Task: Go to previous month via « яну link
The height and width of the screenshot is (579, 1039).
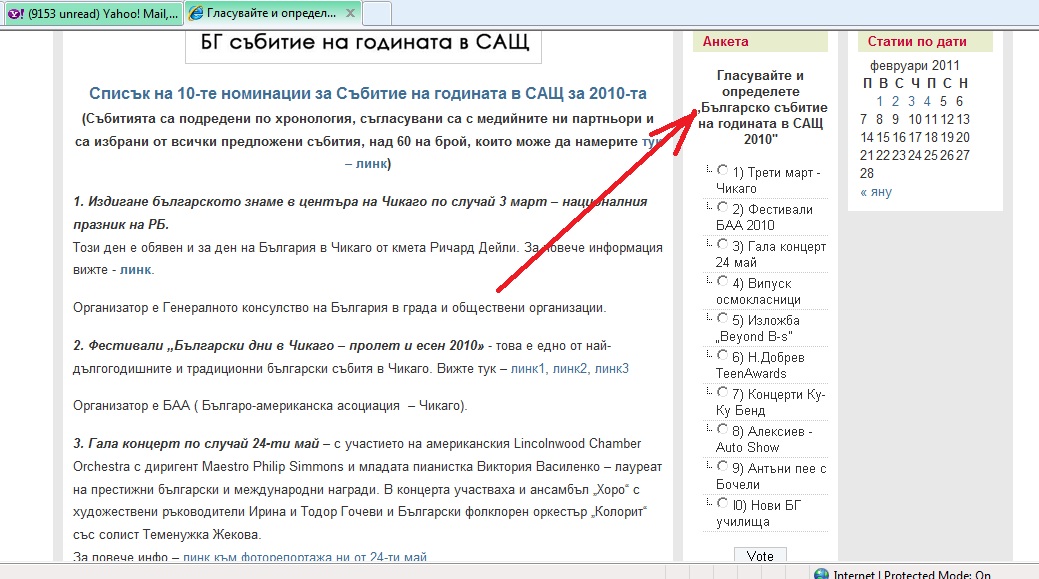Action: (x=876, y=192)
